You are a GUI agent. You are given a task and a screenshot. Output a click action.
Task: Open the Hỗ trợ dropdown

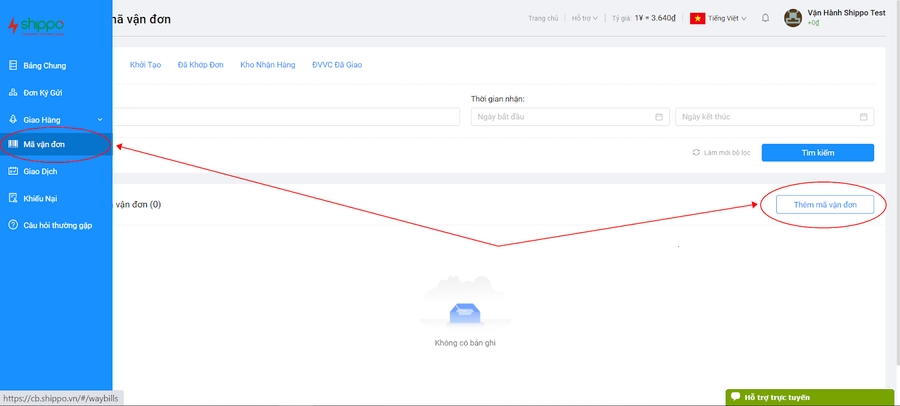pyautogui.click(x=584, y=18)
